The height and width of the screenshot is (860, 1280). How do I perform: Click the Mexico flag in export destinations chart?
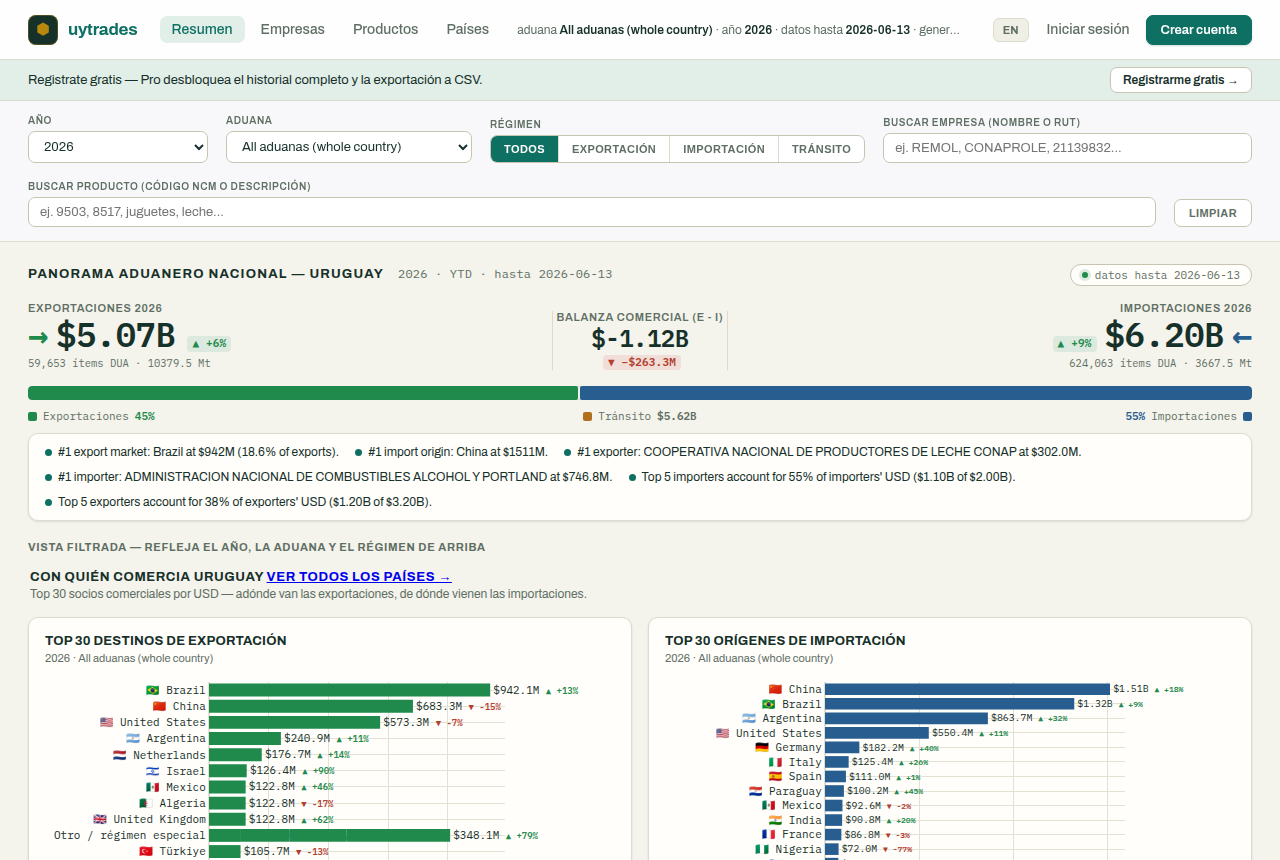(x=152, y=787)
